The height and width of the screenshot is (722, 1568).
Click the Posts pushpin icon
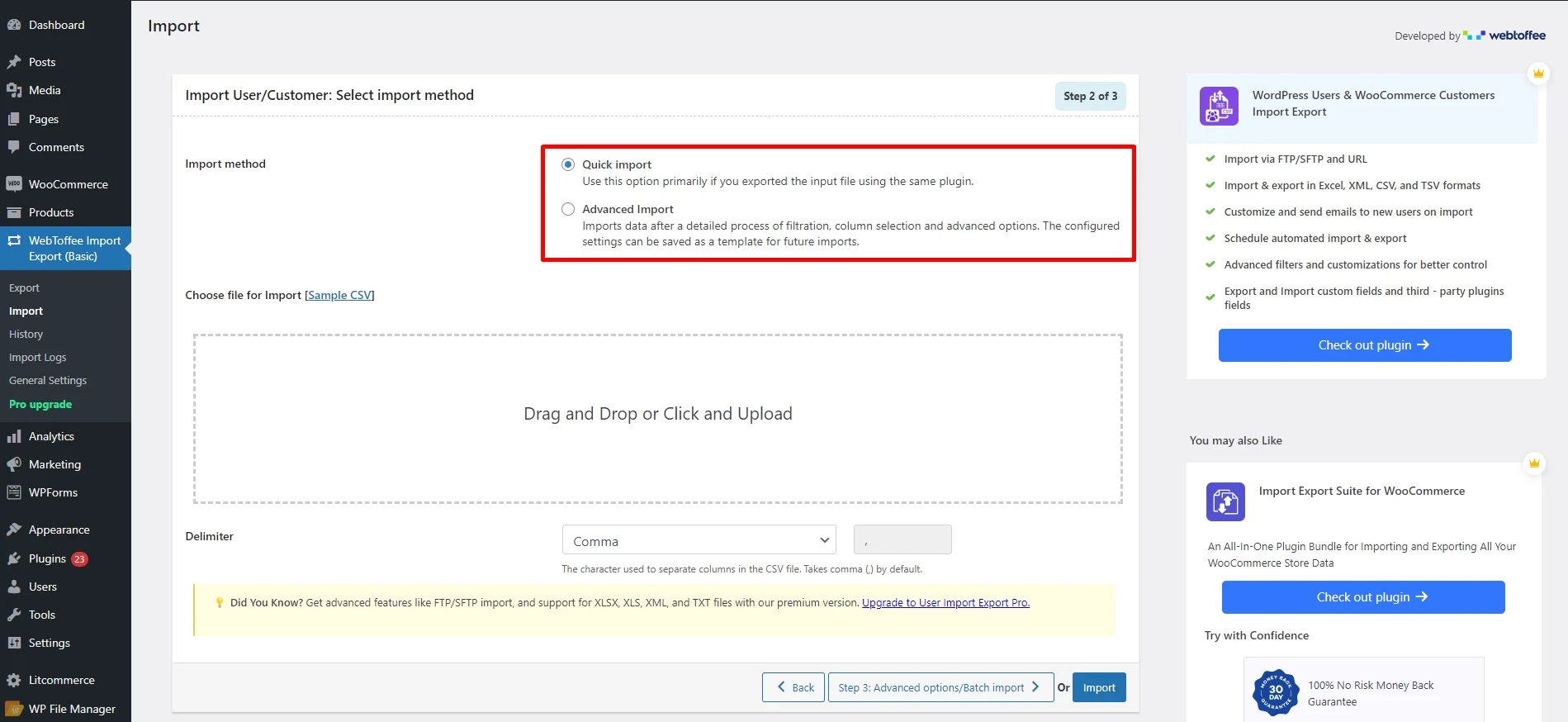pyautogui.click(x=14, y=62)
